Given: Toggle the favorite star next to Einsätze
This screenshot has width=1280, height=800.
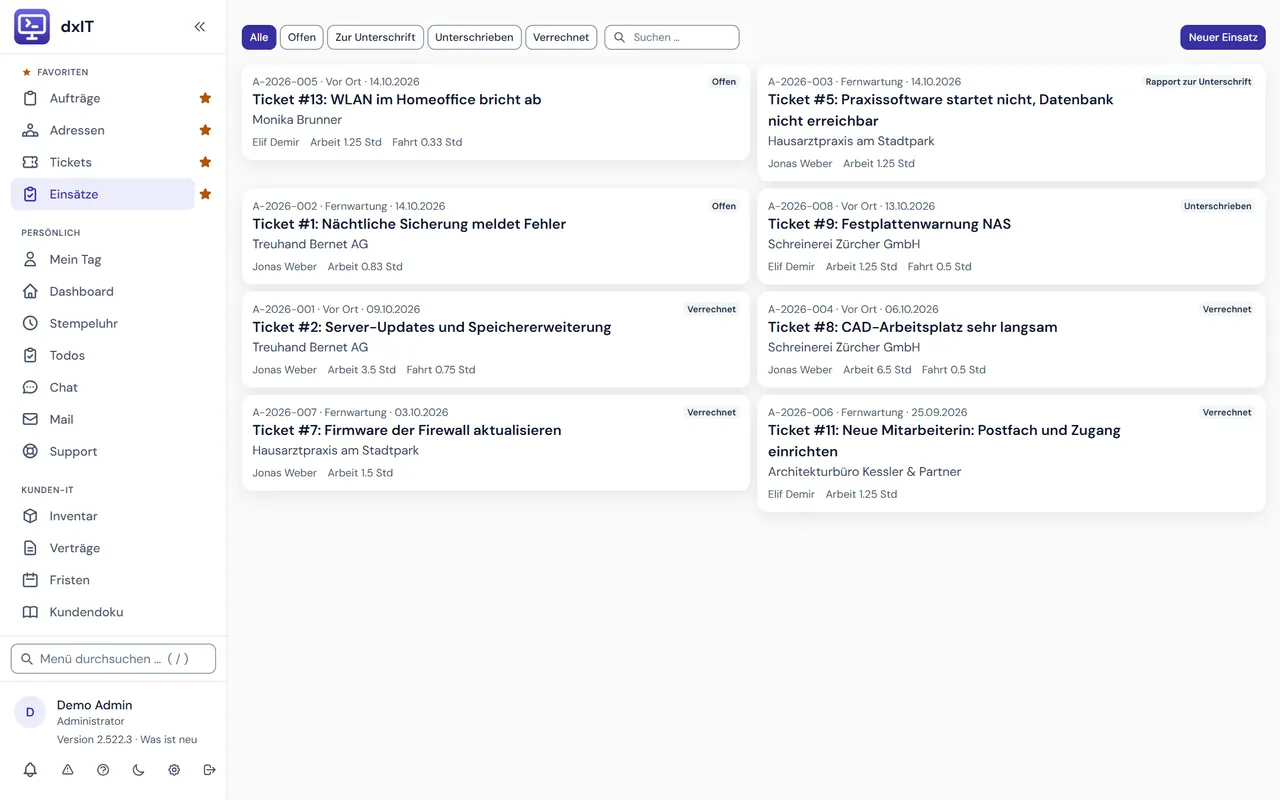Looking at the screenshot, I should [205, 194].
